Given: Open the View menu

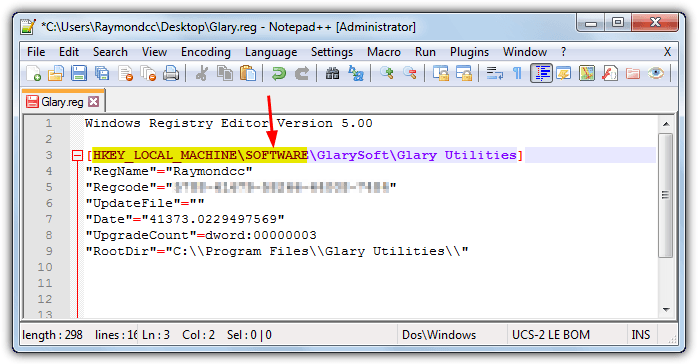Looking at the screenshot, I should tap(154, 52).
